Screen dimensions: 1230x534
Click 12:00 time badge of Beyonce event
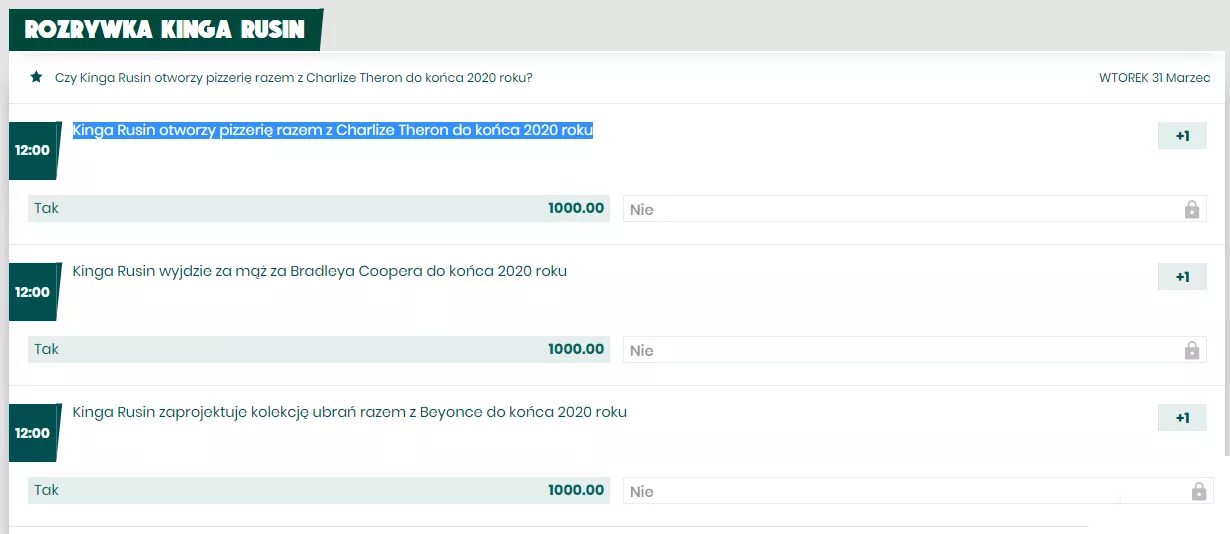[x=33, y=433]
